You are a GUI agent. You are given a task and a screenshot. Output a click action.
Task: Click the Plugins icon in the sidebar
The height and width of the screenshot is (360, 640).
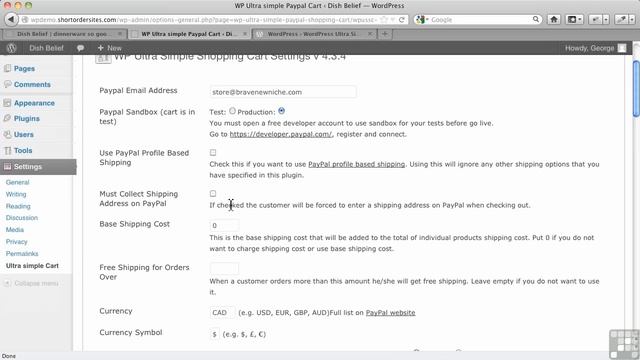point(7,118)
